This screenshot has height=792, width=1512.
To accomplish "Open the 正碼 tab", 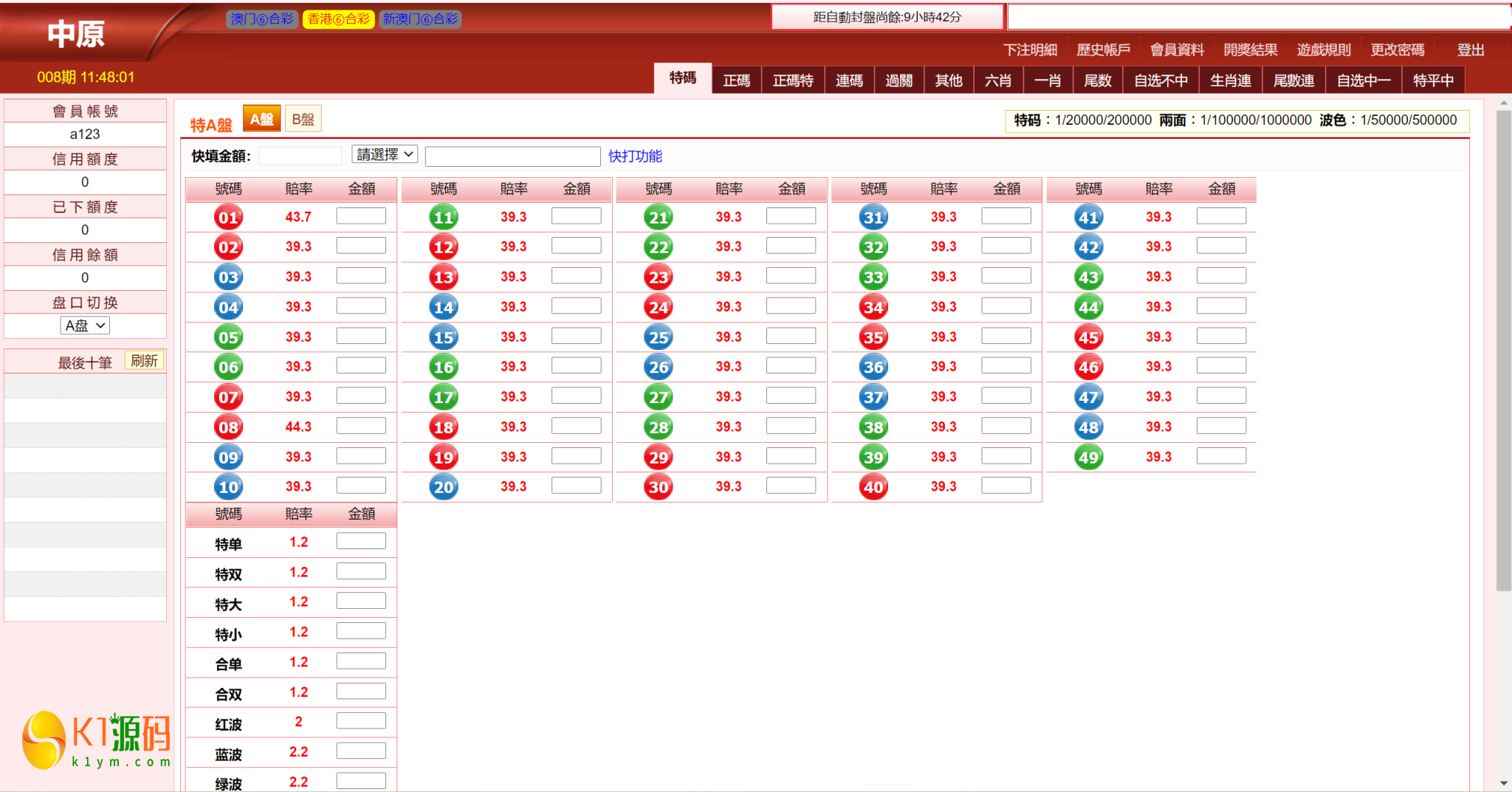I will (736, 80).
